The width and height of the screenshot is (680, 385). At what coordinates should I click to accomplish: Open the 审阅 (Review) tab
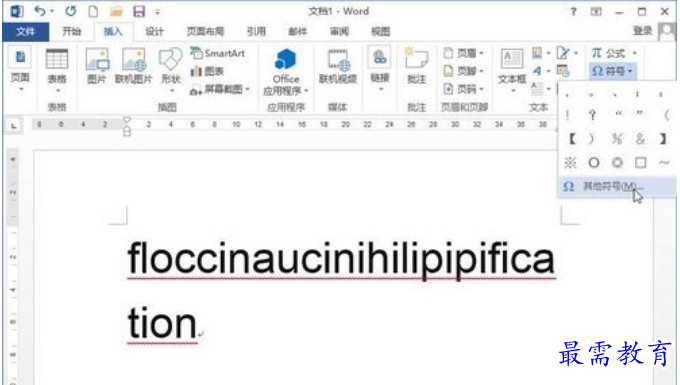pos(339,31)
